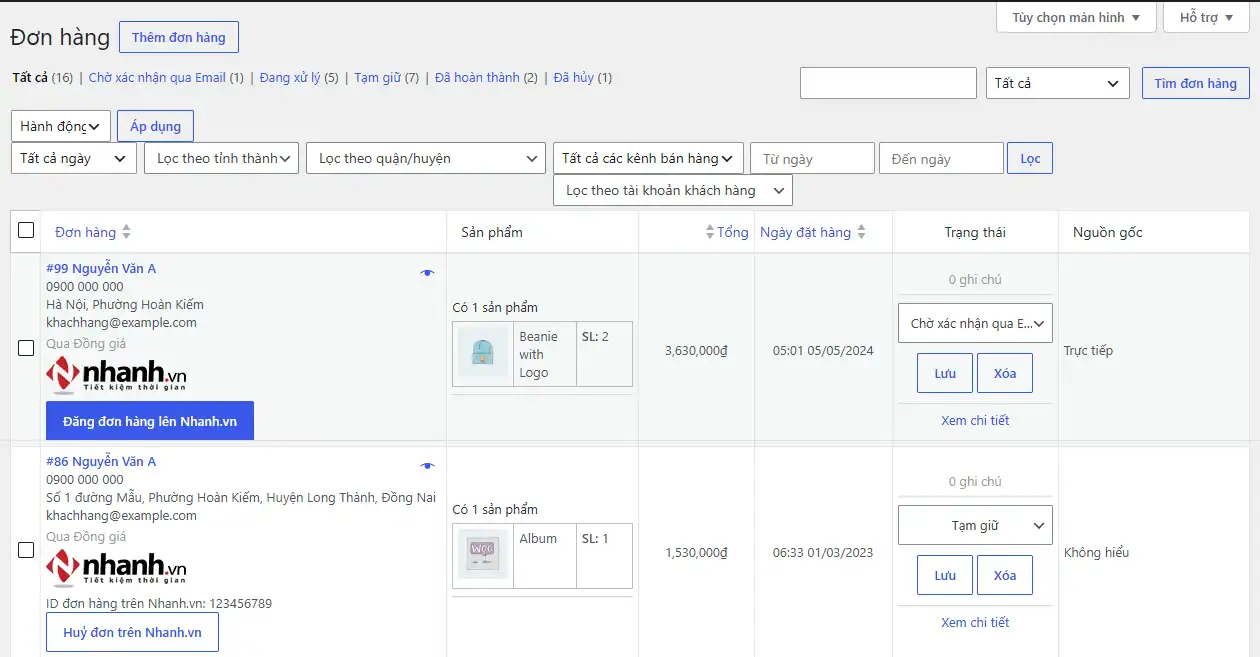
Task: Select the checkbox for order #86
Action: [26, 550]
